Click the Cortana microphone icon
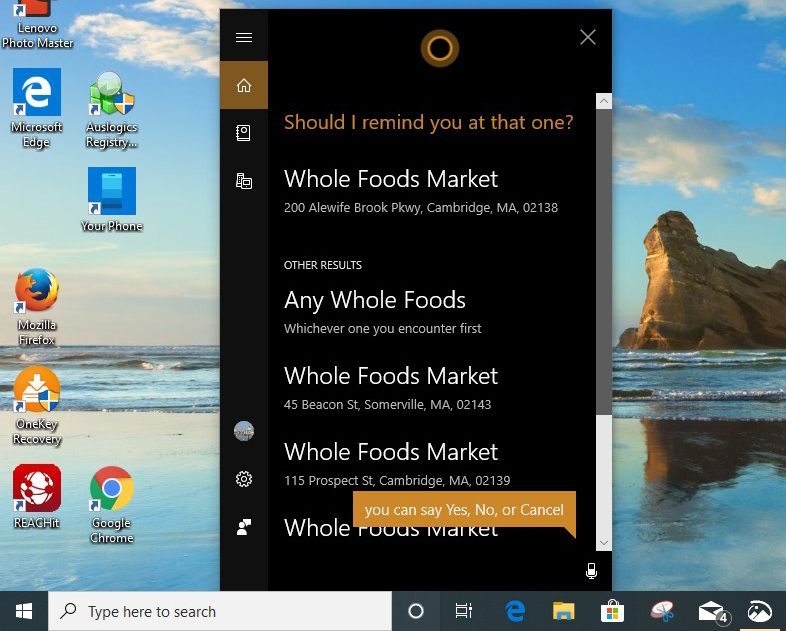The height and width of the screenshot is (631, 786). coord(591,571)
